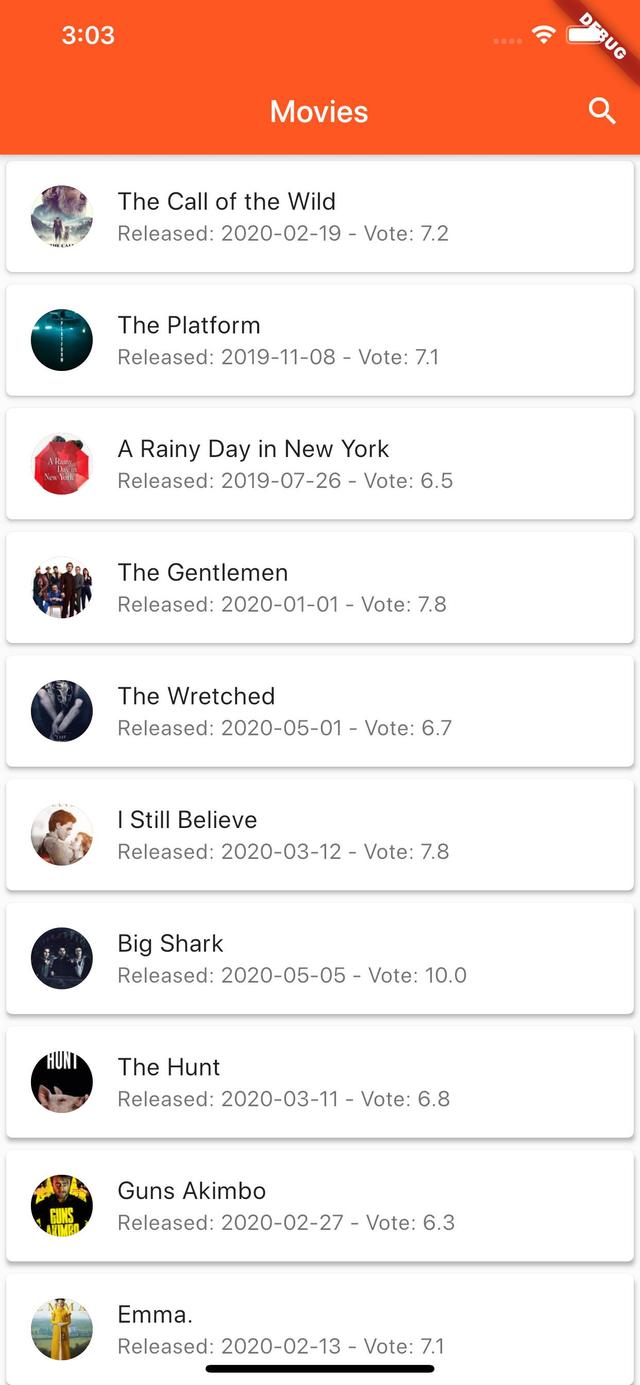Tap The Call of the Wild poster thumbnail

(x=62, y=216)
